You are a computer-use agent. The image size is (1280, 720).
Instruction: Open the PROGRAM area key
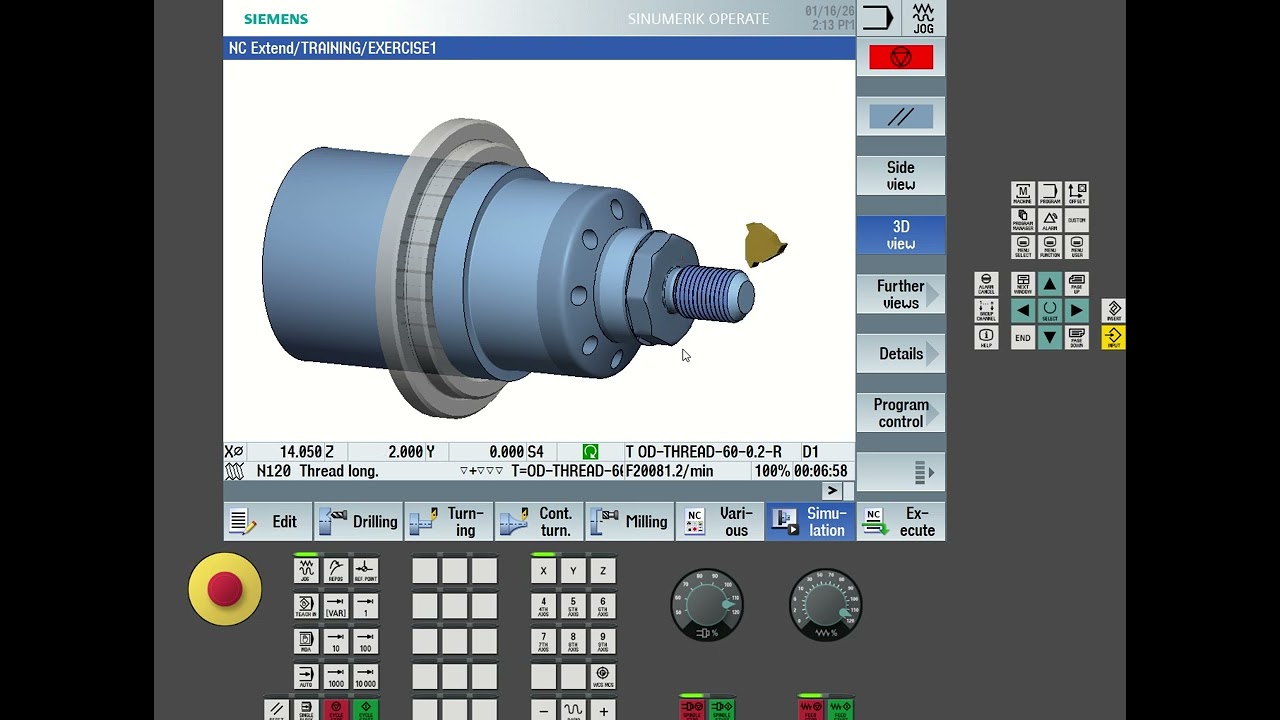pos(1050,193)
